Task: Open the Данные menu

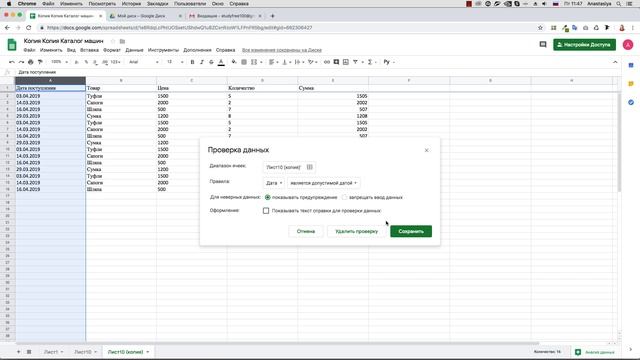Action: pyautogui.click(x=134, y=50)
